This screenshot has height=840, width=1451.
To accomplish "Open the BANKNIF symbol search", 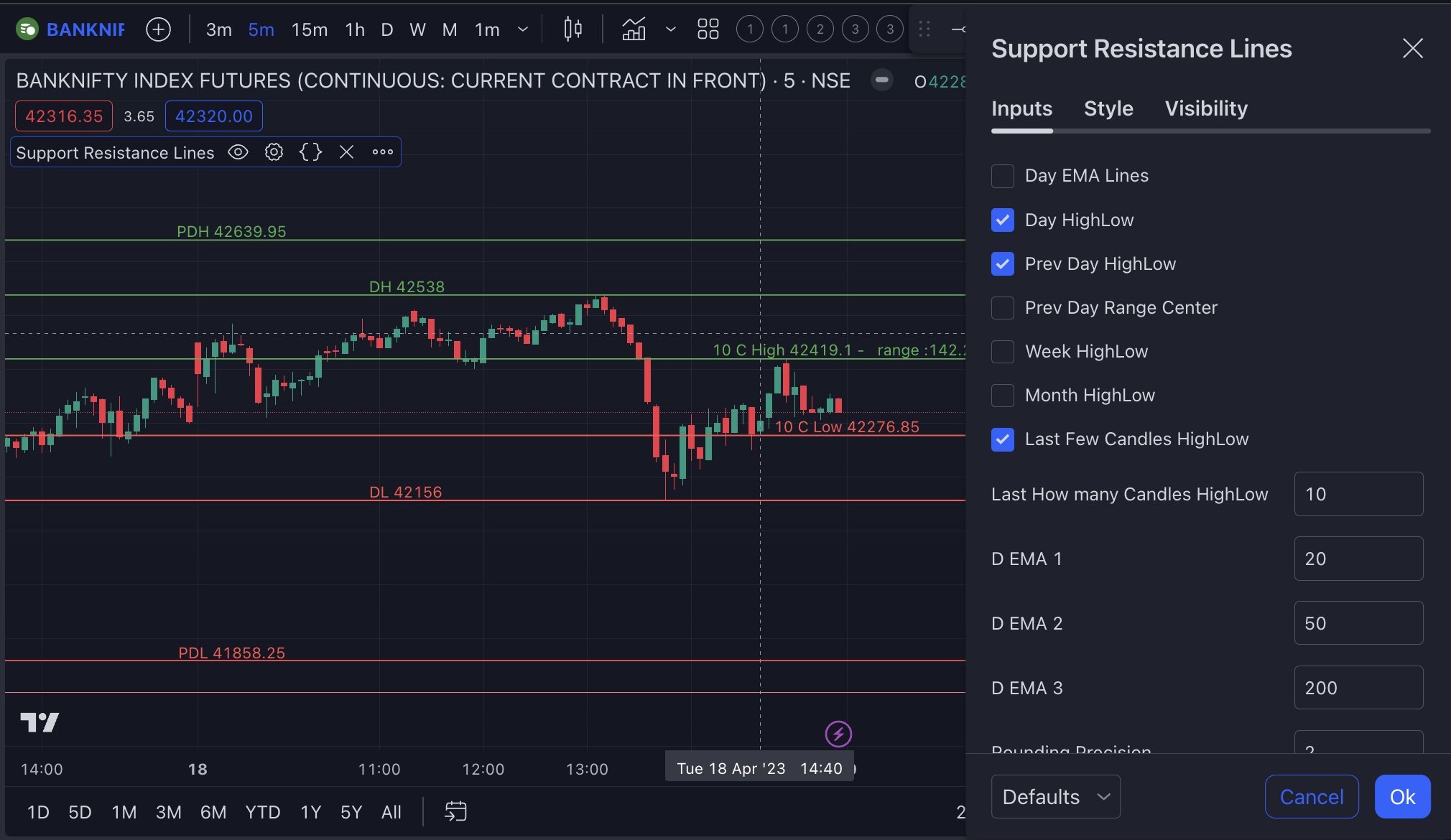I will [70, 29].
